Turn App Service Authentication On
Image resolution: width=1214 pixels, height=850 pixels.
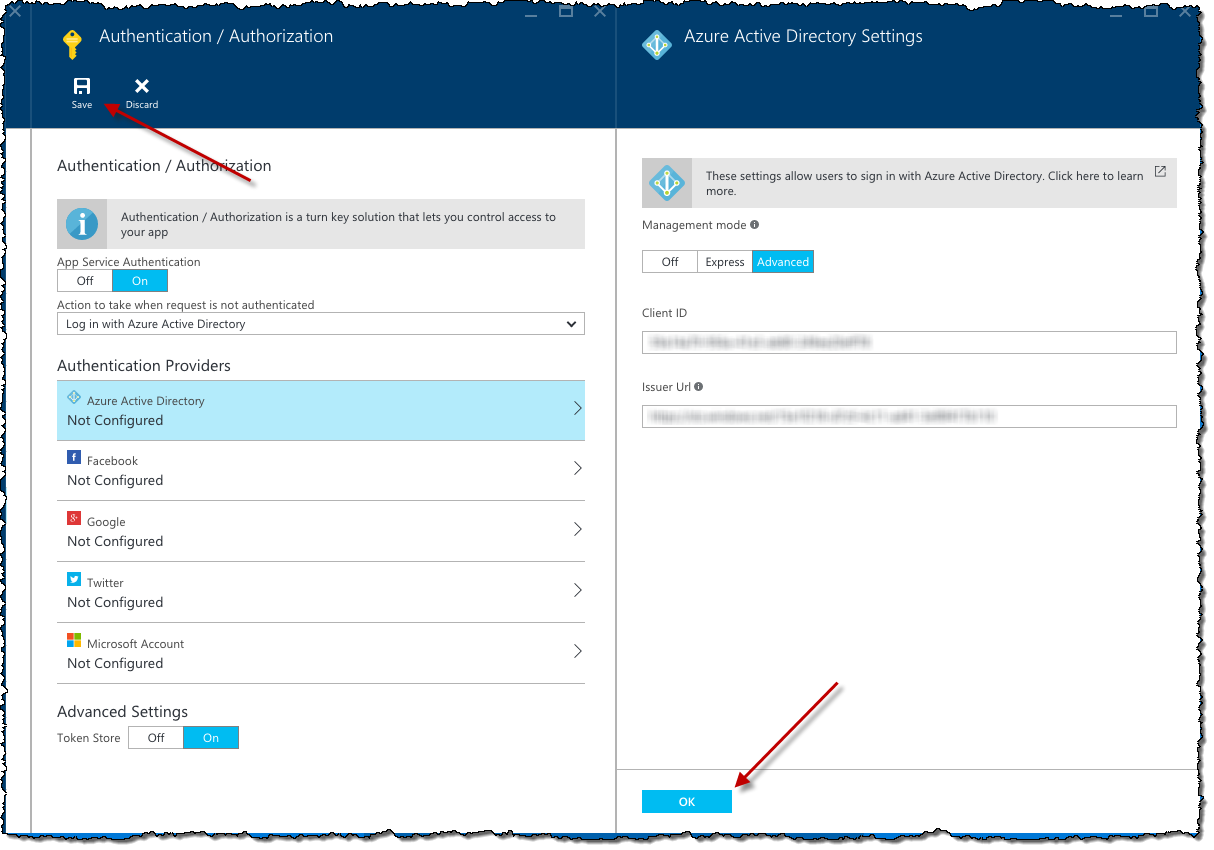[140, 281]
